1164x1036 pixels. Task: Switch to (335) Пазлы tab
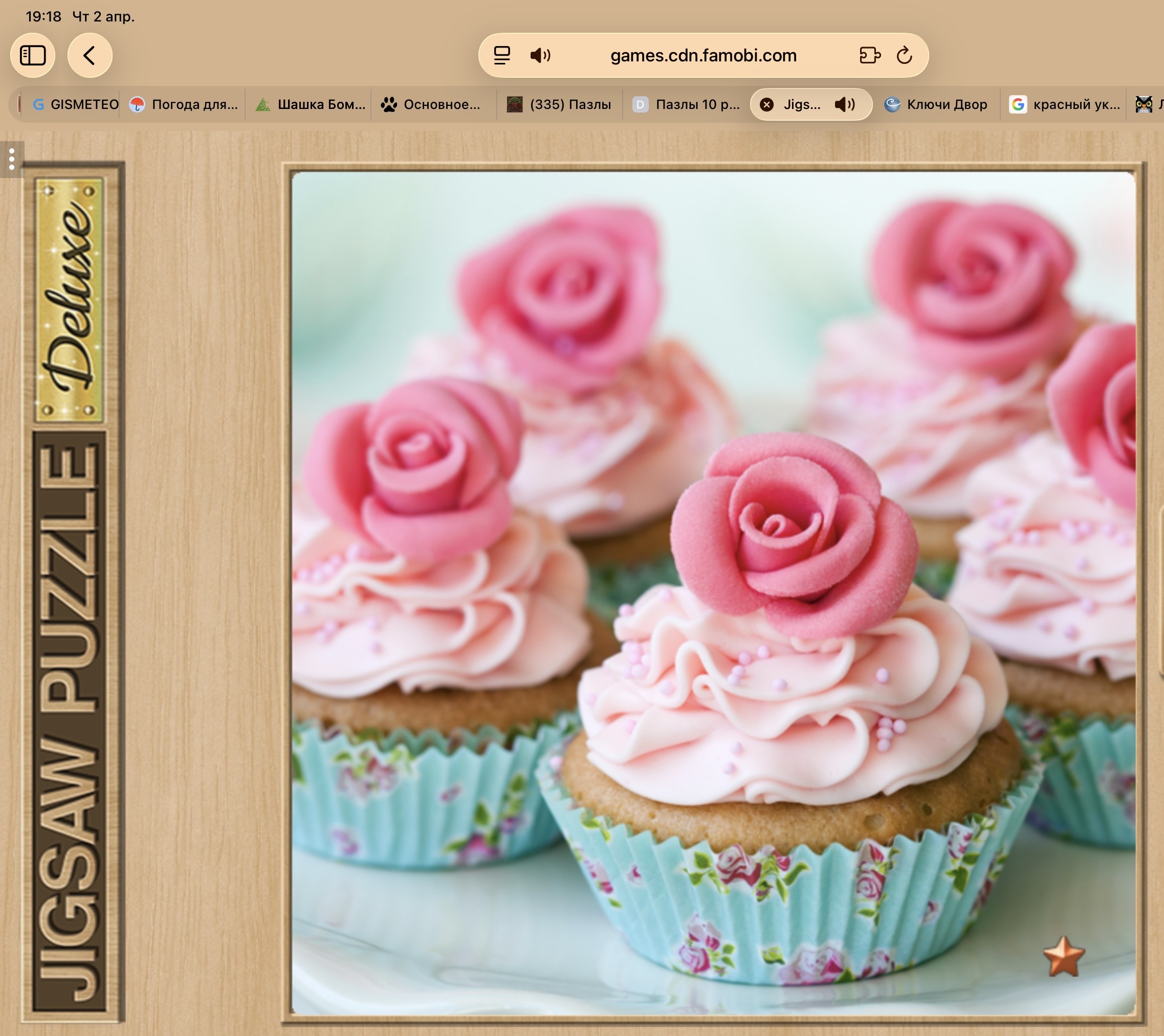click(560, 105)
